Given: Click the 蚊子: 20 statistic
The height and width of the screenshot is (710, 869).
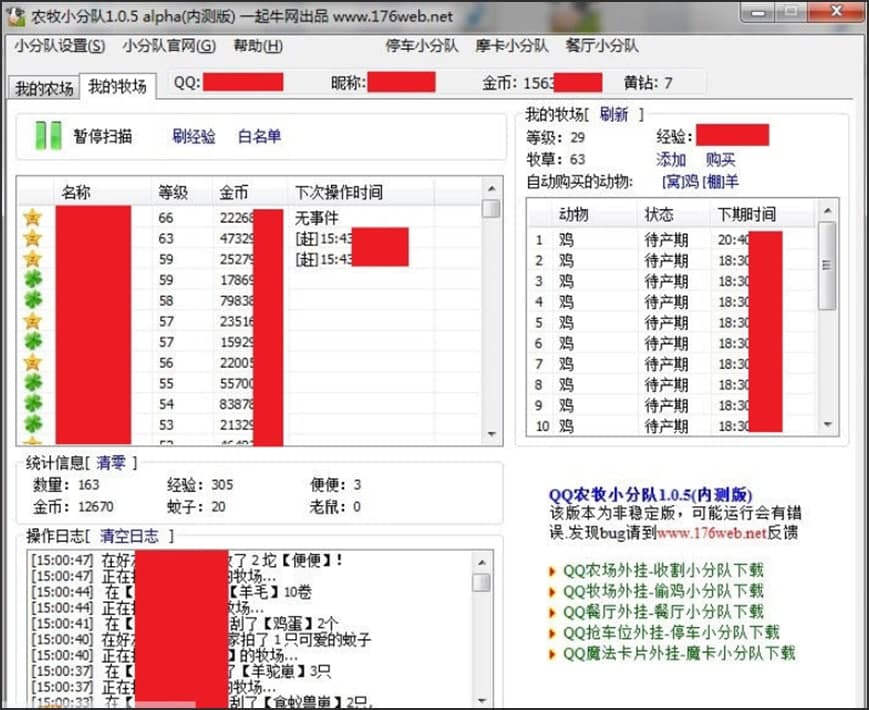Looking at the screenshot, I should pyautogui.click(x=197, y=507).
